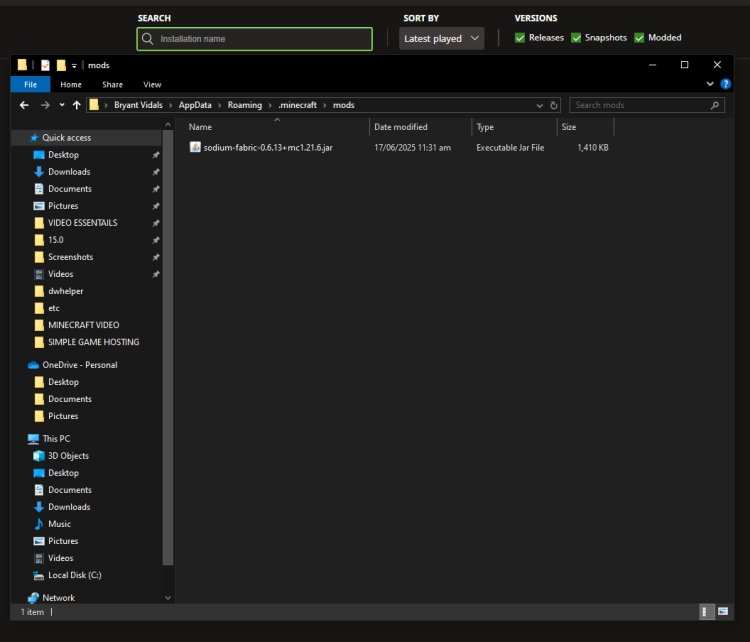Toggle the Modded versions checkbox
The image size is (750, 642).
pos(639,38)
